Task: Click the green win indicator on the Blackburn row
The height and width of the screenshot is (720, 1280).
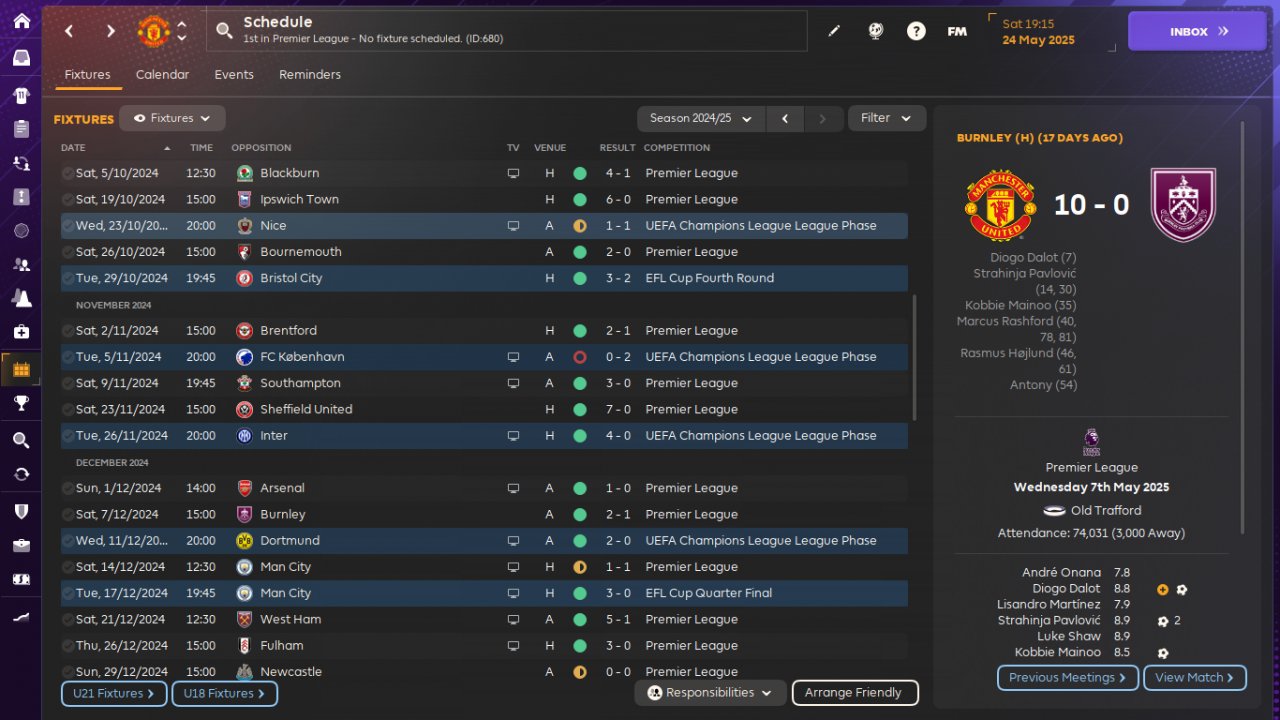Action: 579,173
